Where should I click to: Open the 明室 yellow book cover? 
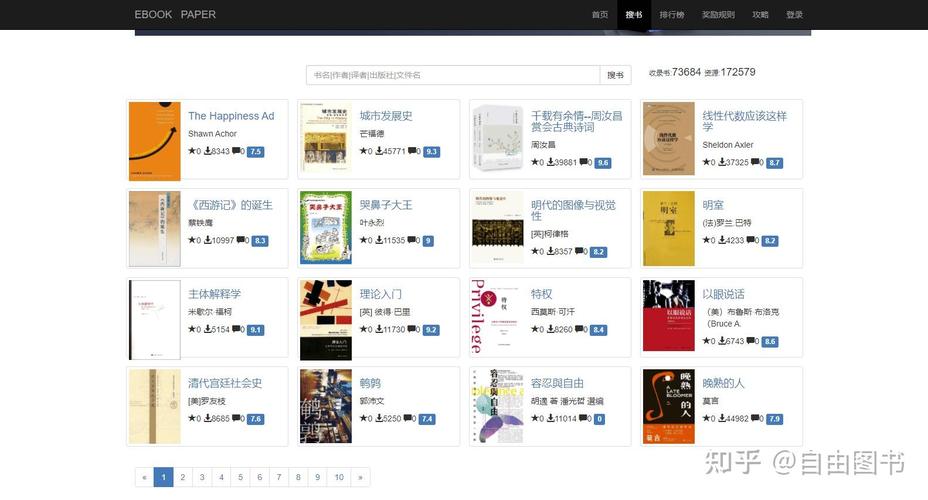[669, 228]
